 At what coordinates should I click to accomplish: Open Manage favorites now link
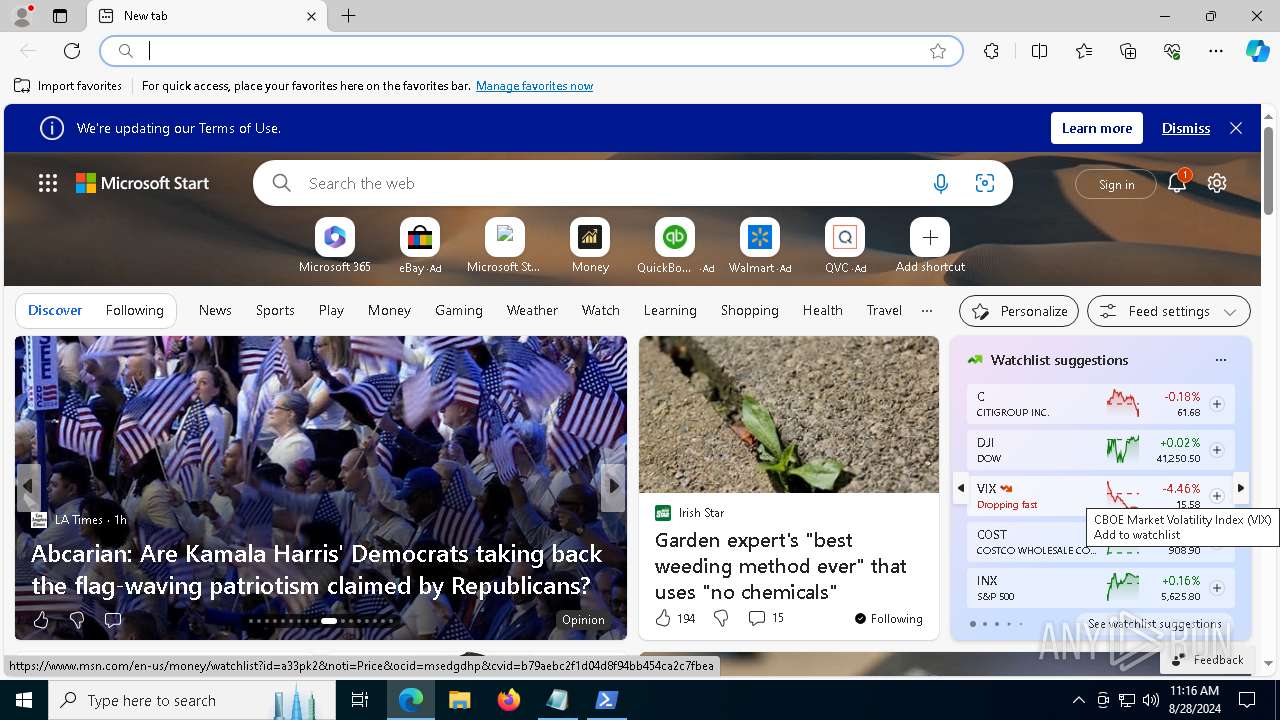(x=534, y=86)
